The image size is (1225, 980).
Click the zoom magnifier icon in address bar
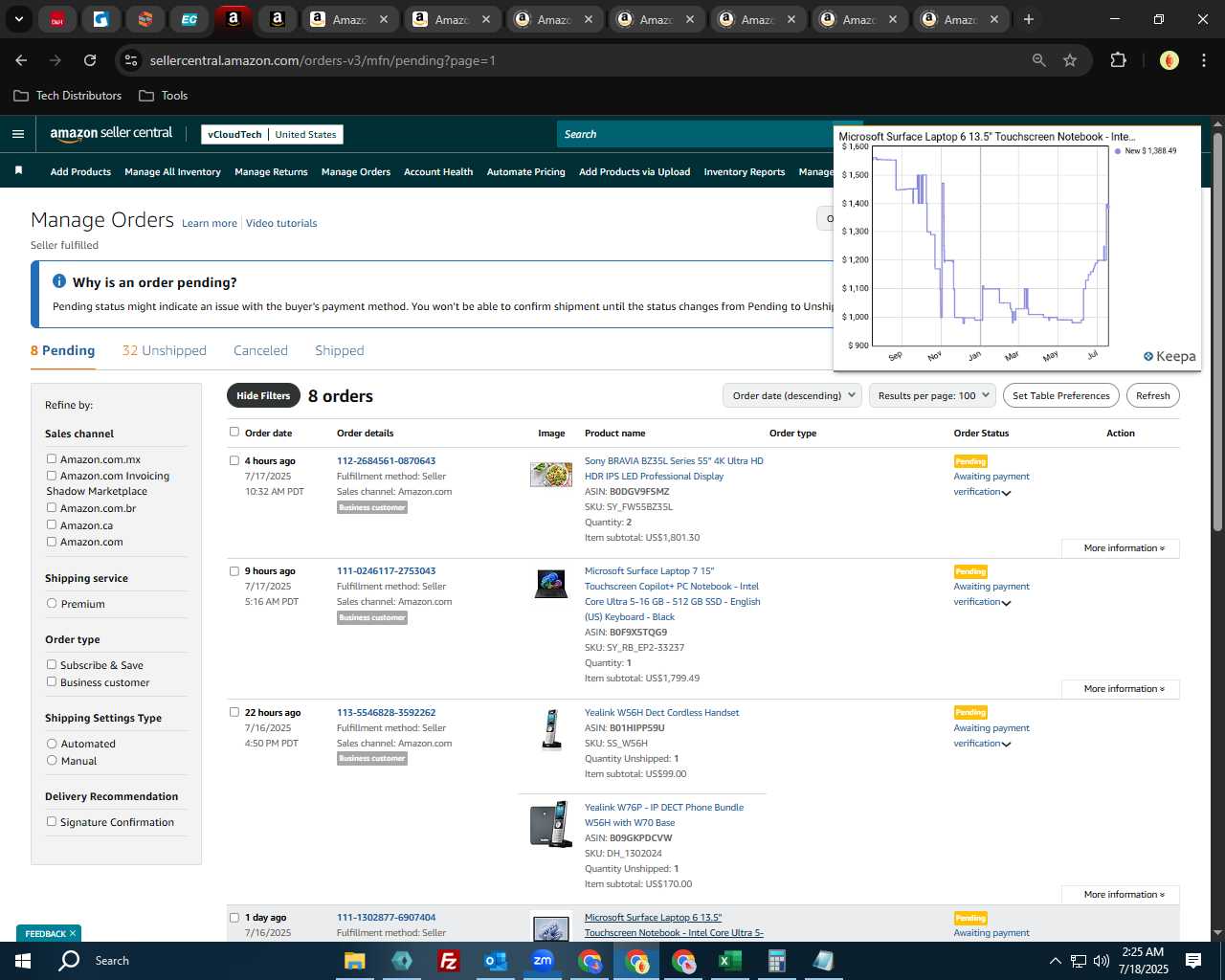(1039, 60)
